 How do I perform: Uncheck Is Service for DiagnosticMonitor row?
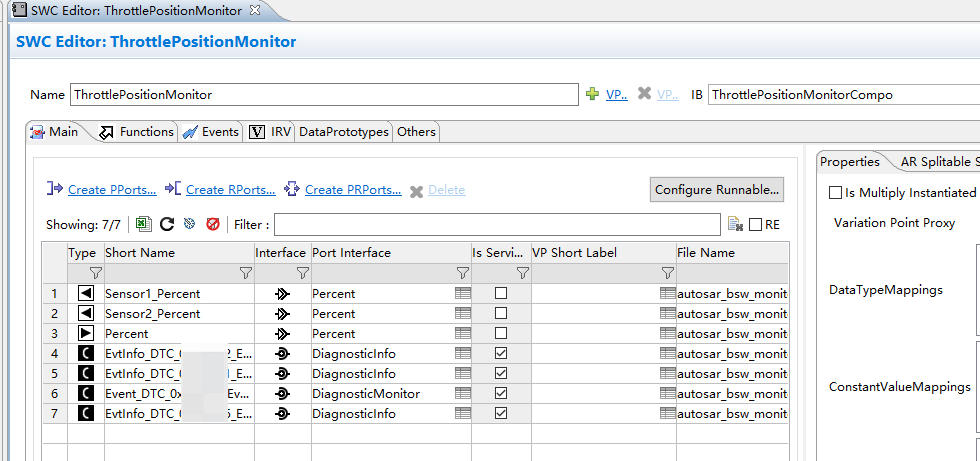[x=501, y=393]
